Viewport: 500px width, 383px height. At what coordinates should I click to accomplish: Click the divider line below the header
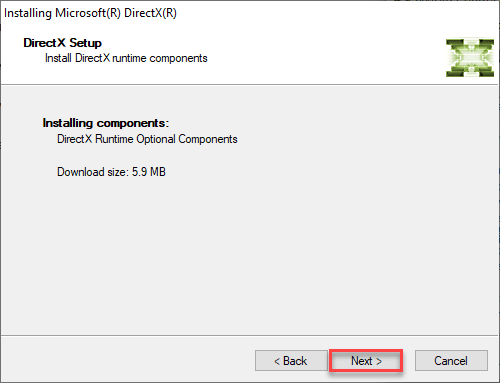tap(250, 85)
